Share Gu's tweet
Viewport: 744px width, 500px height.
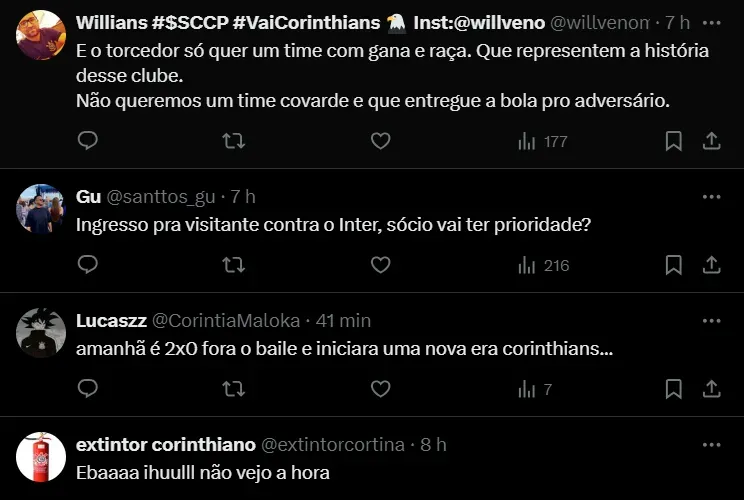click(711, 265)
